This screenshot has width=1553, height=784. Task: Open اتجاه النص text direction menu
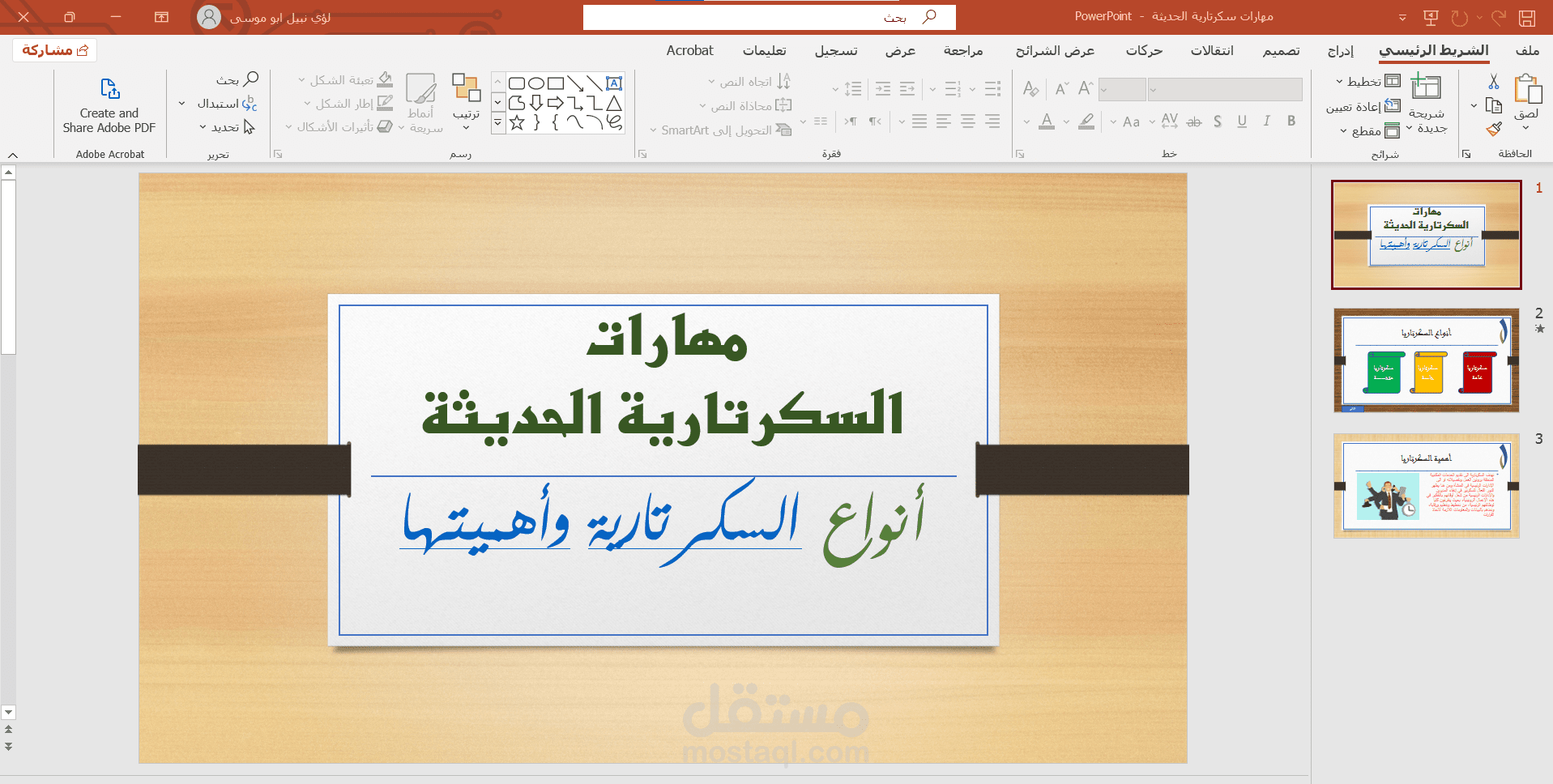click(x=749, y=81)
